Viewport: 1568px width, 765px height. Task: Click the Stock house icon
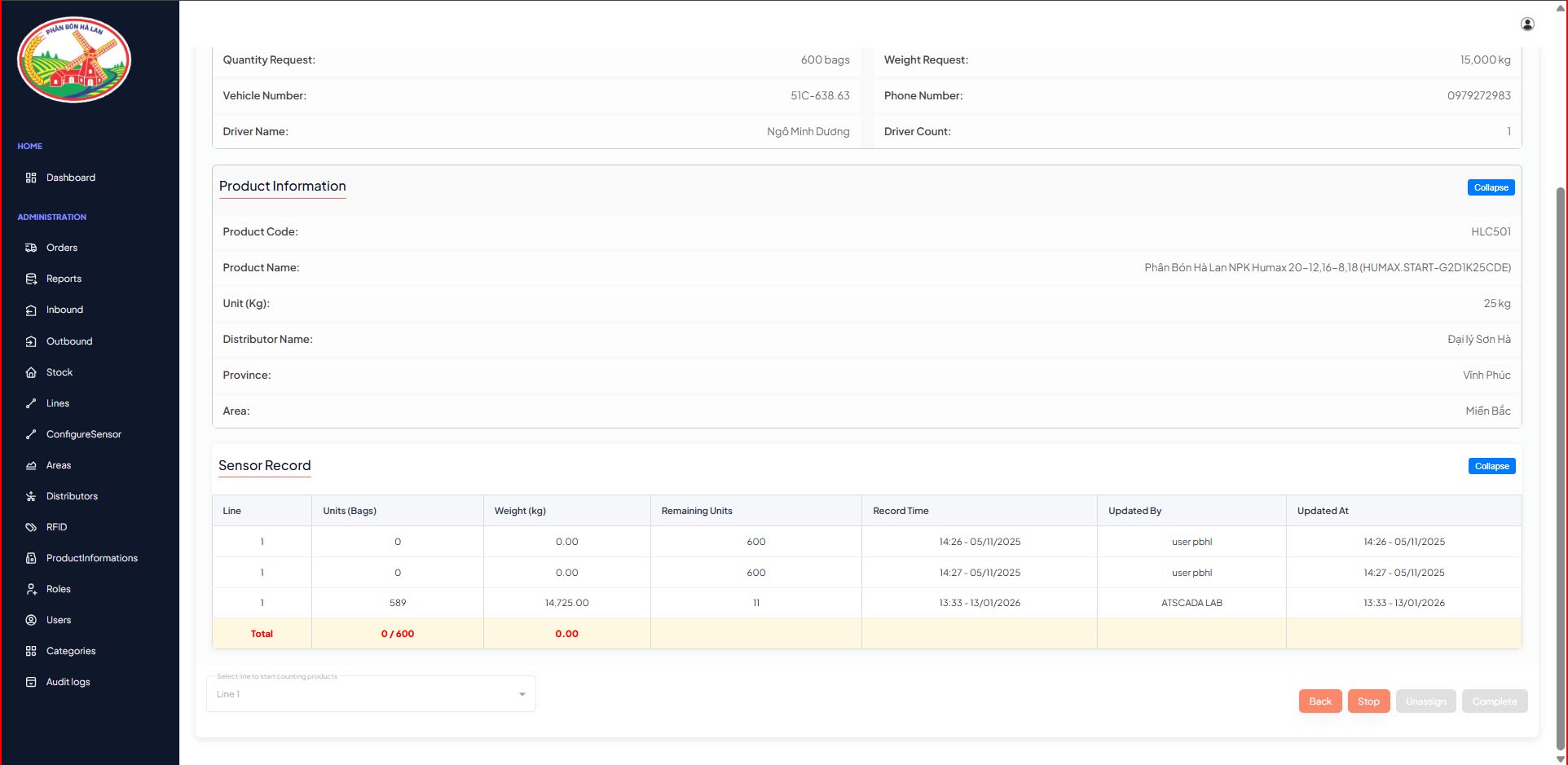31,372
